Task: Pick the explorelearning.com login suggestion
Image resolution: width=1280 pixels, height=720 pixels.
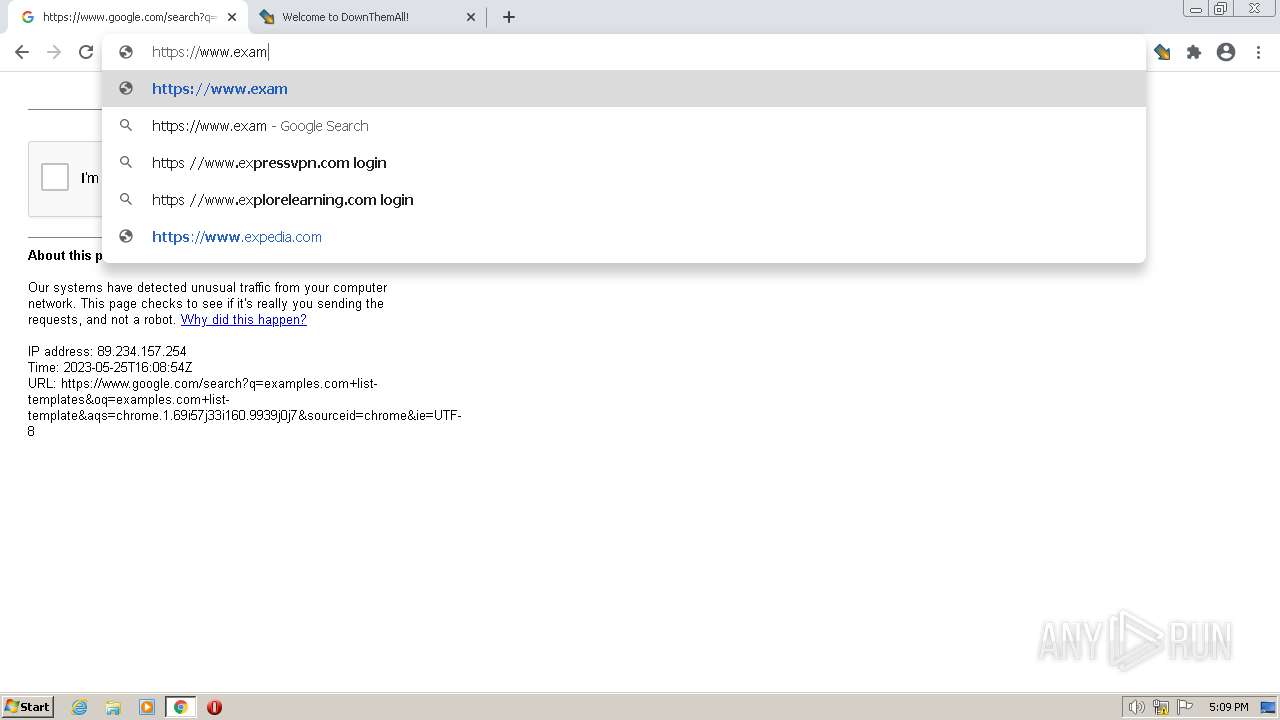Action: [624, 200]
